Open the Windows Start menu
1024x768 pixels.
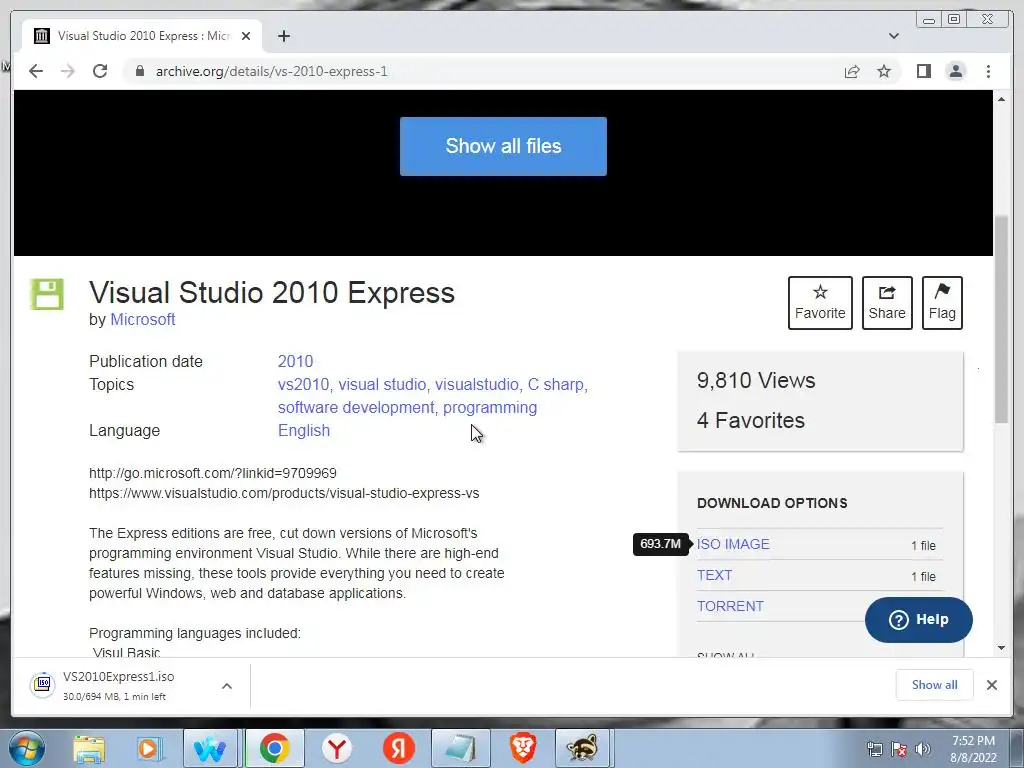pyautogui.click(x=27, y=748)
